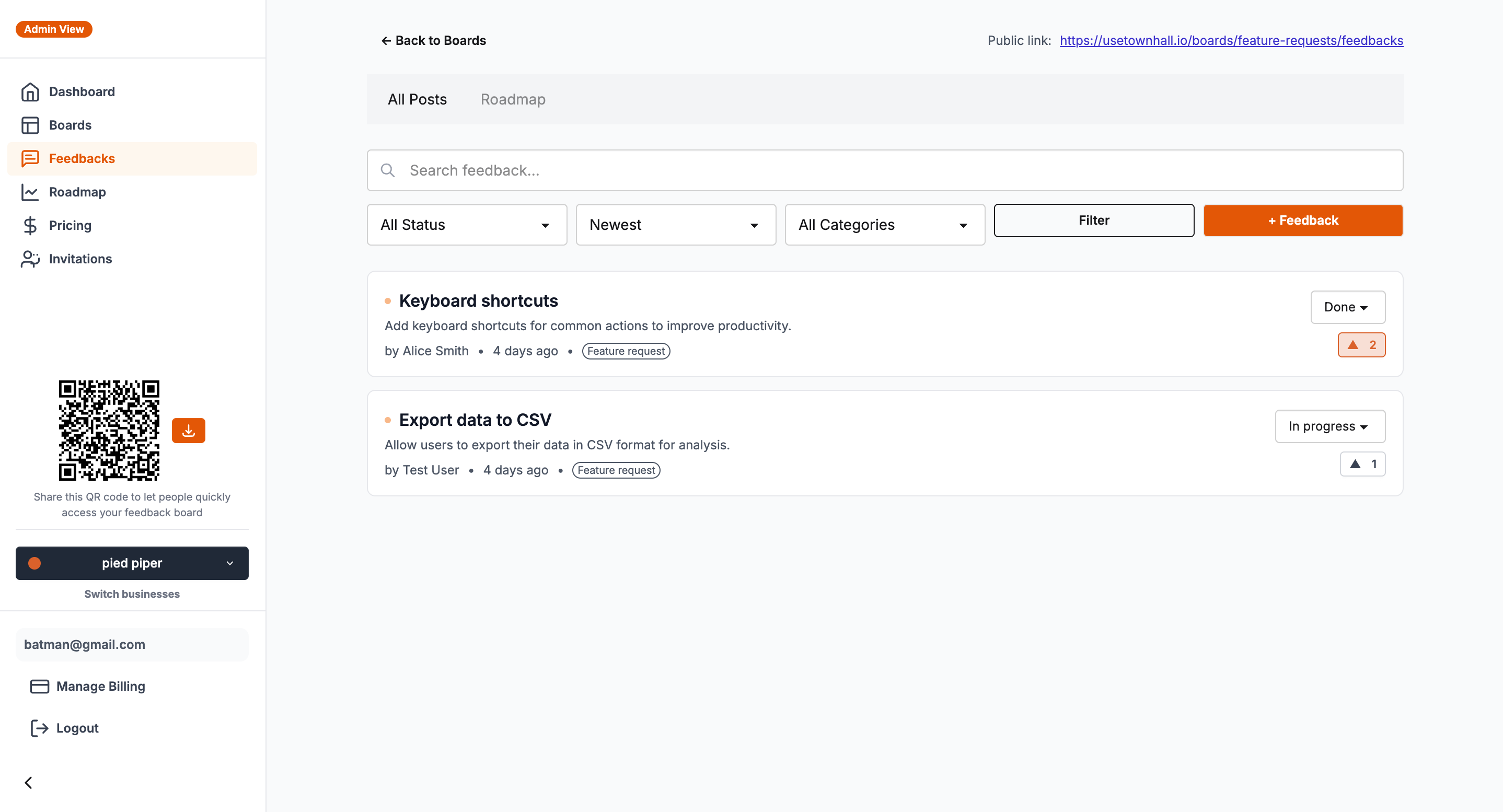1503x812 pixels.
Task: Click the + Feedback button
Action: 1303,221
